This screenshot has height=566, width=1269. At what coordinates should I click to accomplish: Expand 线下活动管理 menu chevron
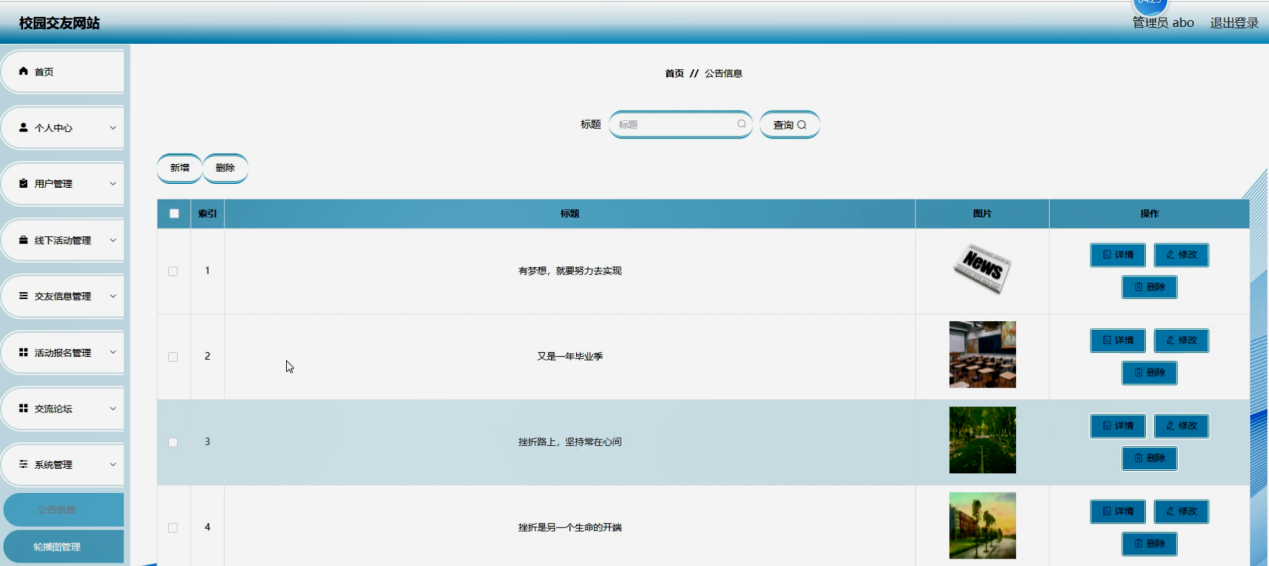(113, 240)
